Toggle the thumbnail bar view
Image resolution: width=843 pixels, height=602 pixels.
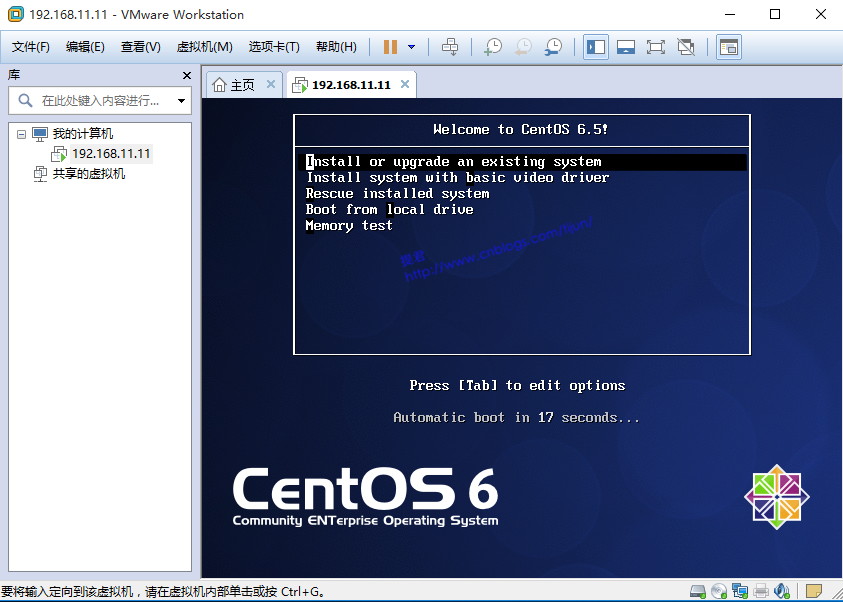(x=626, y=47)
